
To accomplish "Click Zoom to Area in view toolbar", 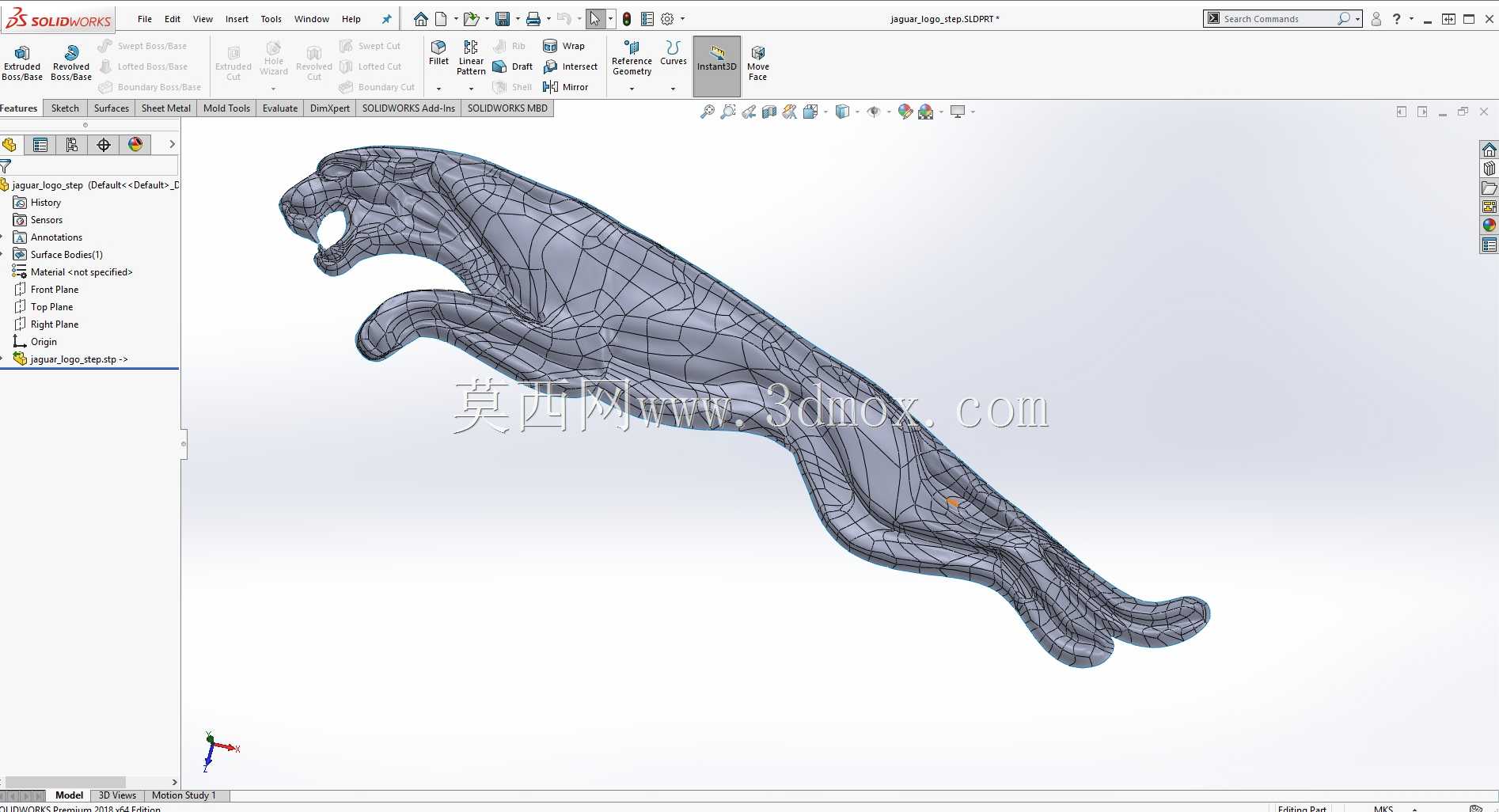I will coord(728,112).
